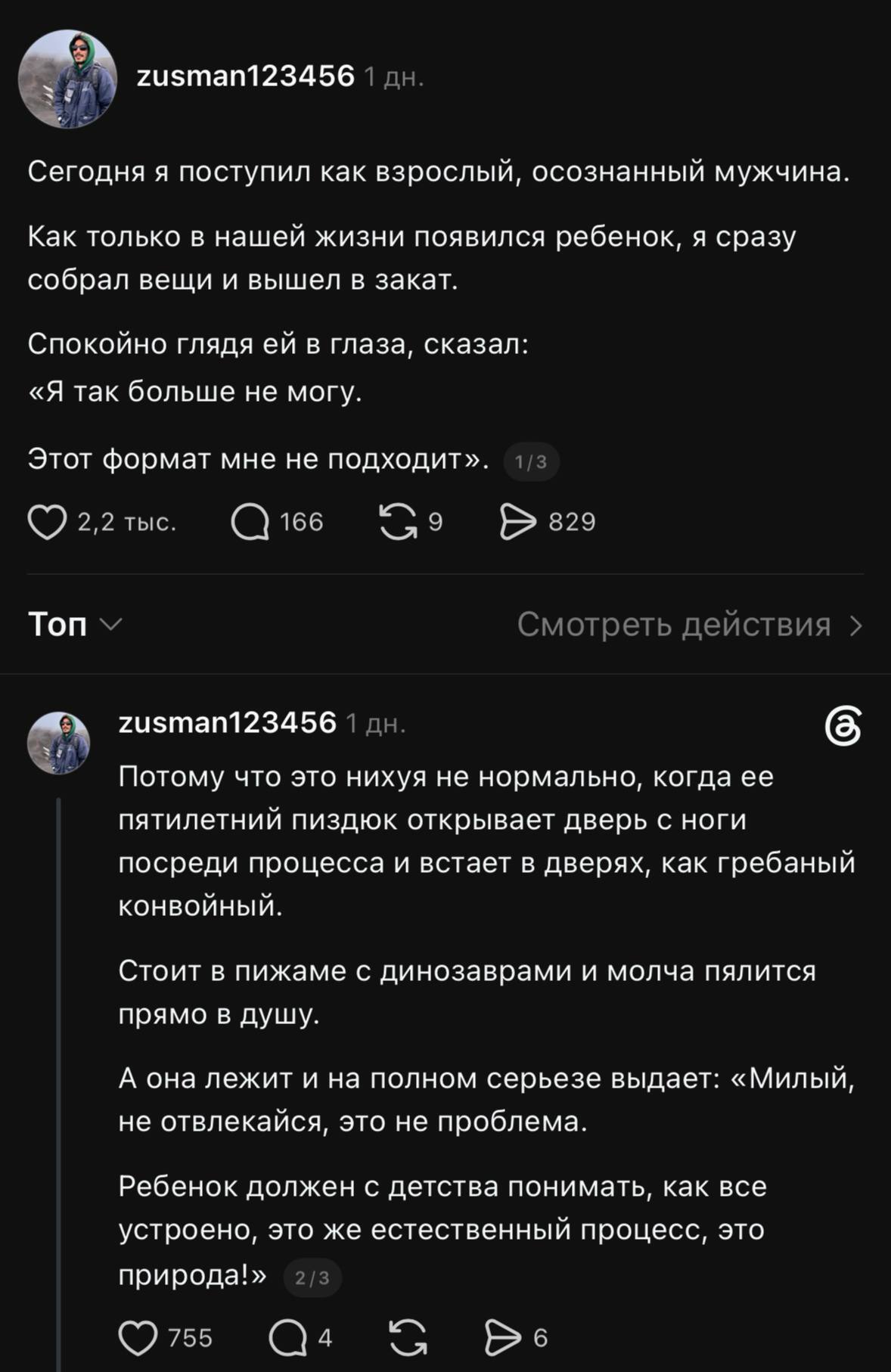Click the chevron next to Смотреть действия

coord(856,625)
